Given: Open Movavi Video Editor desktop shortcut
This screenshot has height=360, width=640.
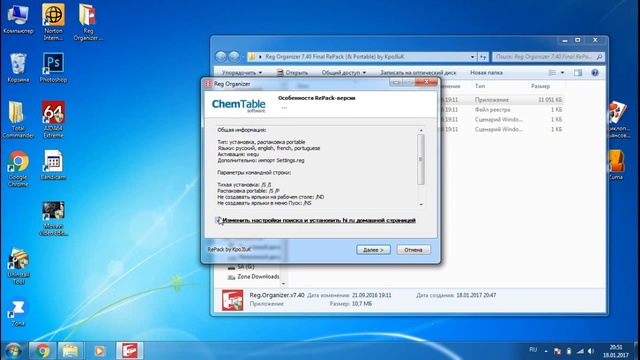Looking at the screenshot, I should (53, 218).
